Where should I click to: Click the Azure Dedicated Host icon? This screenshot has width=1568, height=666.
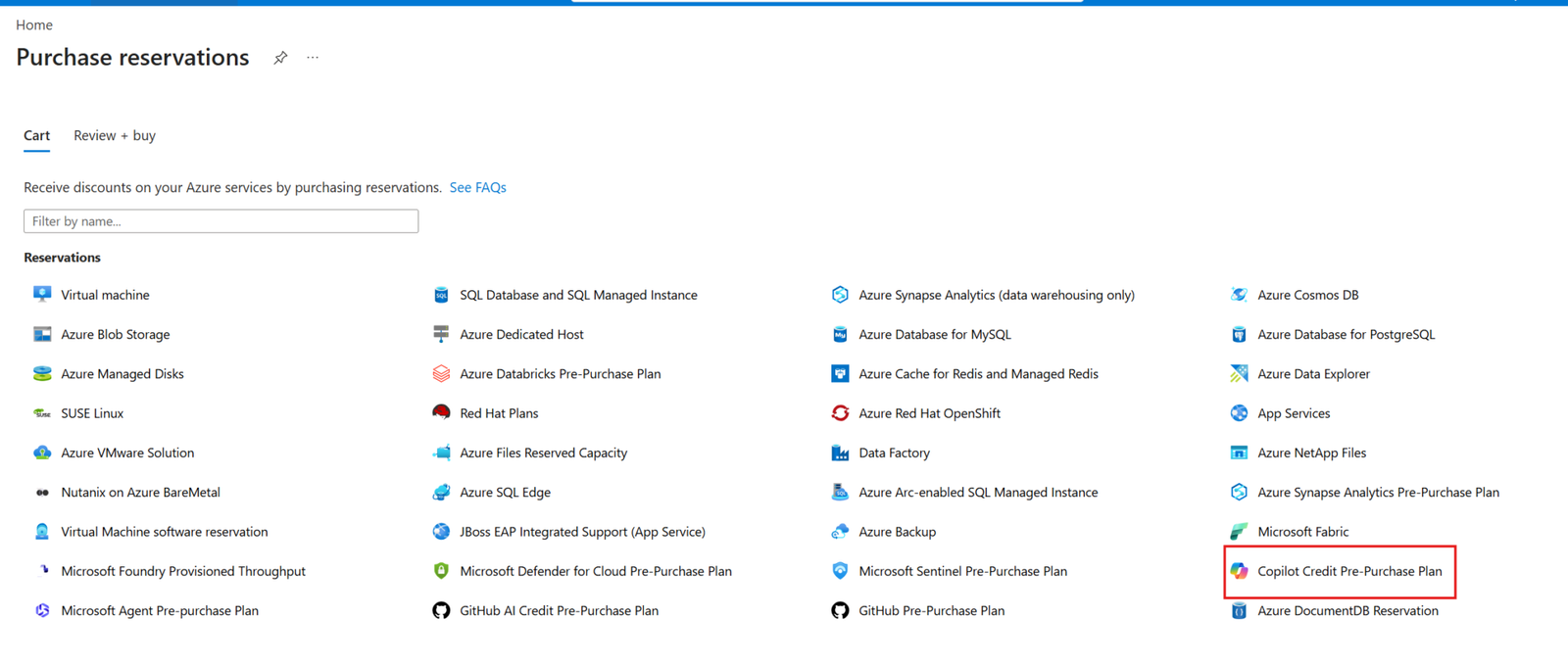pyautogui.click(x=441, y=334)
